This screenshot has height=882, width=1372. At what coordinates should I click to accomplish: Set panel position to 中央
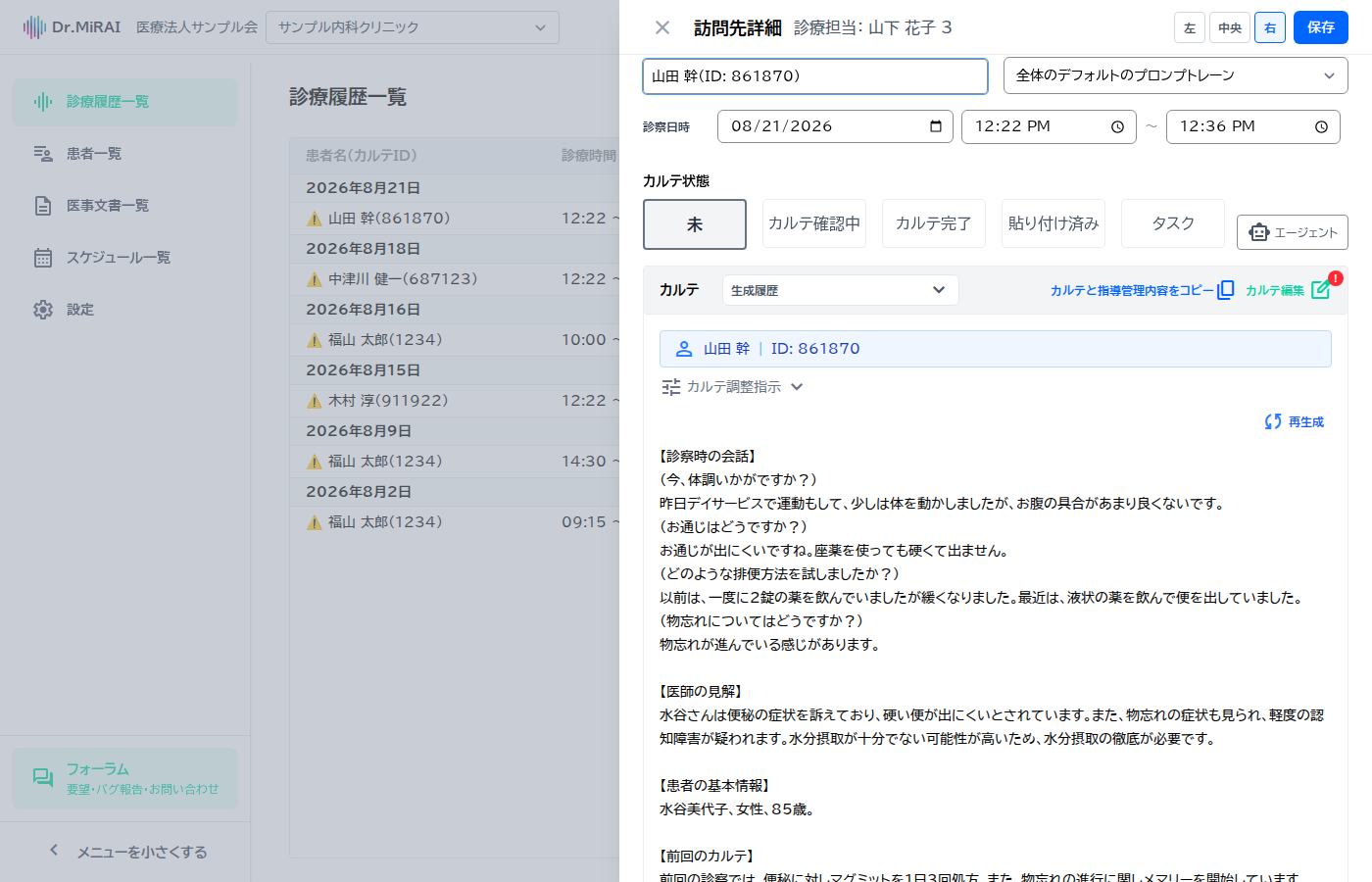[1230, 27]
